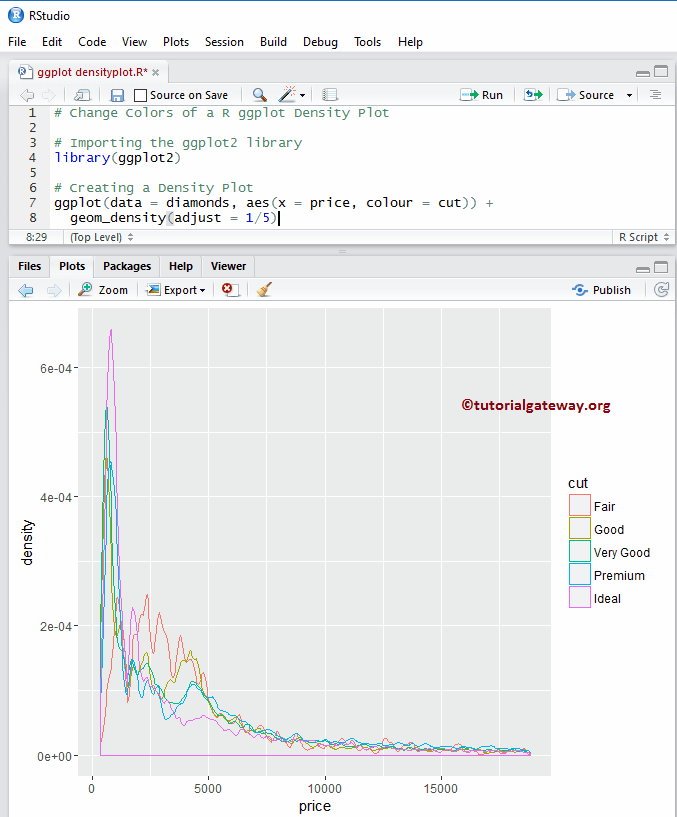
Task: Run the current line
Action: coord(482,95)
